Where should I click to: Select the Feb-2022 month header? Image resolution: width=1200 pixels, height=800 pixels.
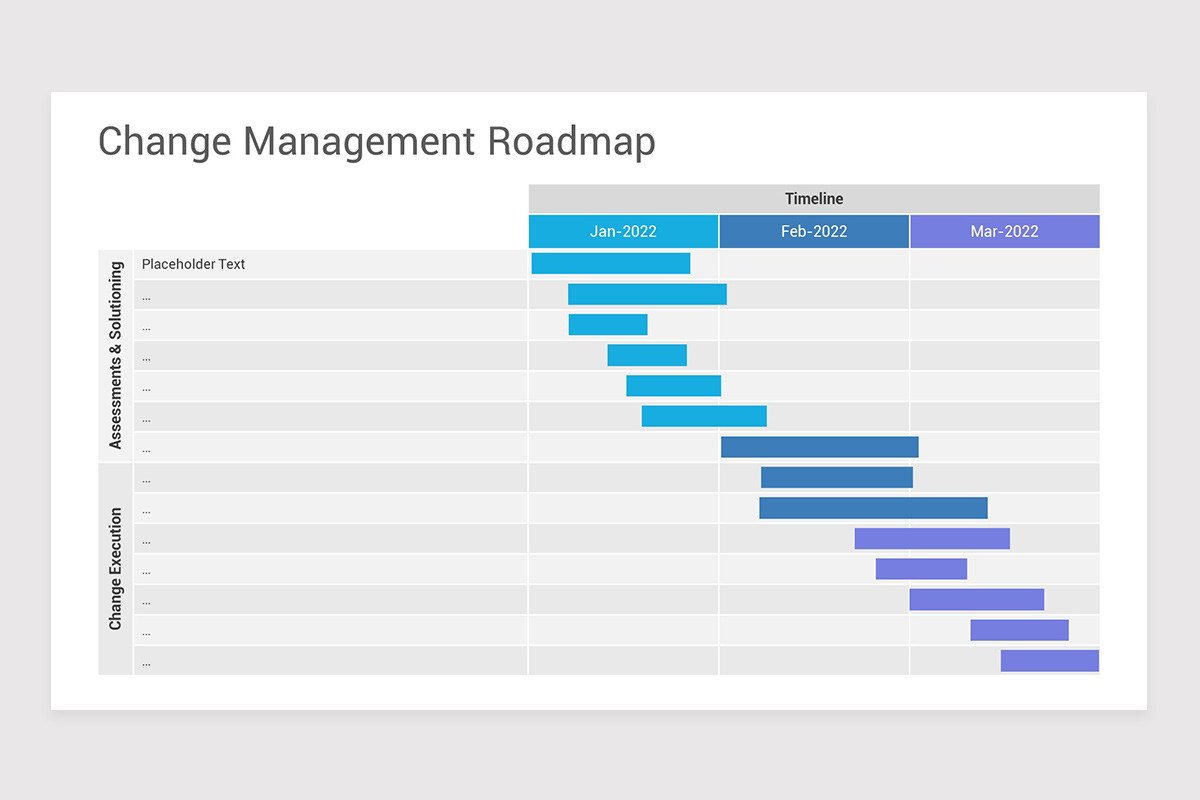814,231
